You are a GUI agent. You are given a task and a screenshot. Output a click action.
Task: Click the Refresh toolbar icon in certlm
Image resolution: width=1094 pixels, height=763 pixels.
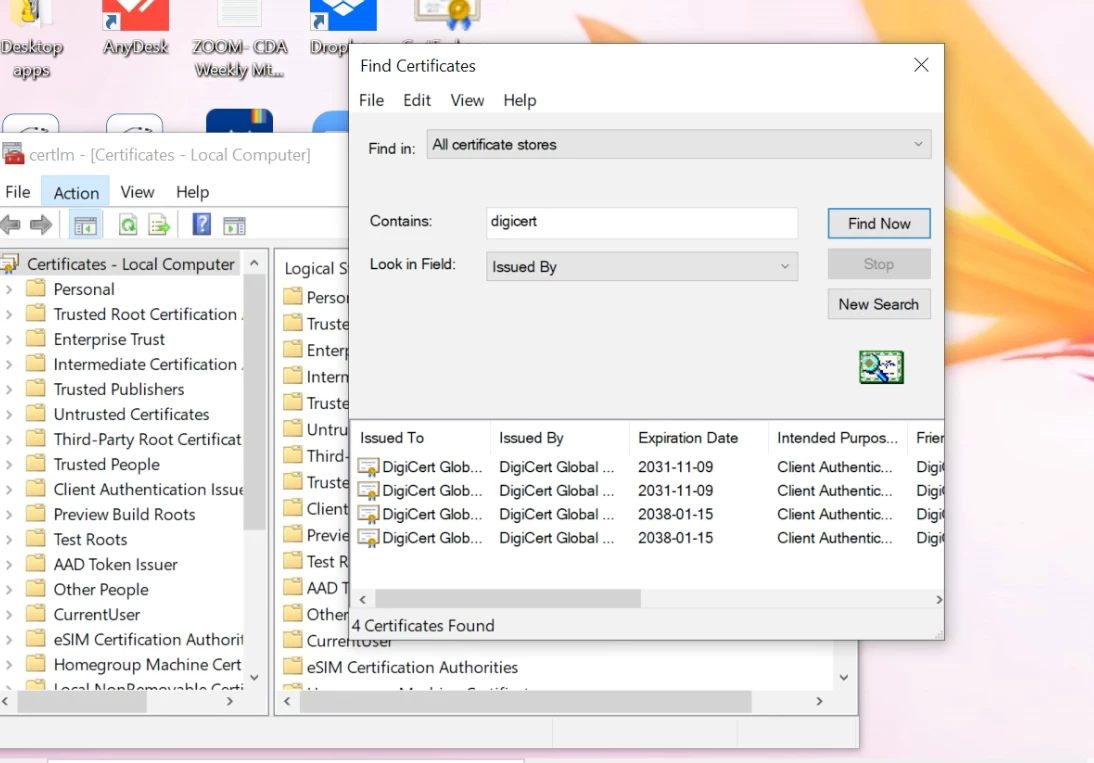[x=128, y=225]
